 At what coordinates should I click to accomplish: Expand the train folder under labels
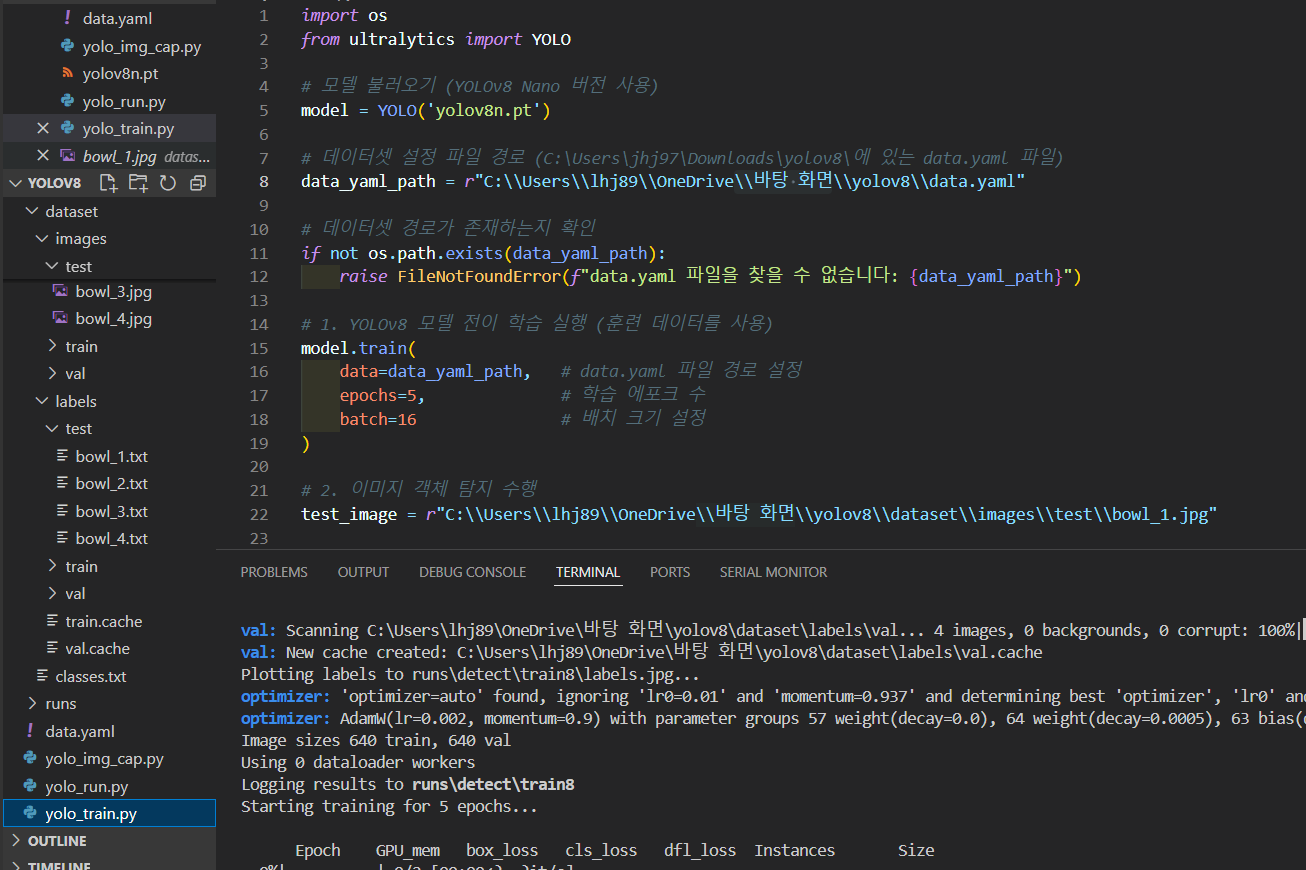[x=52, y=566]
